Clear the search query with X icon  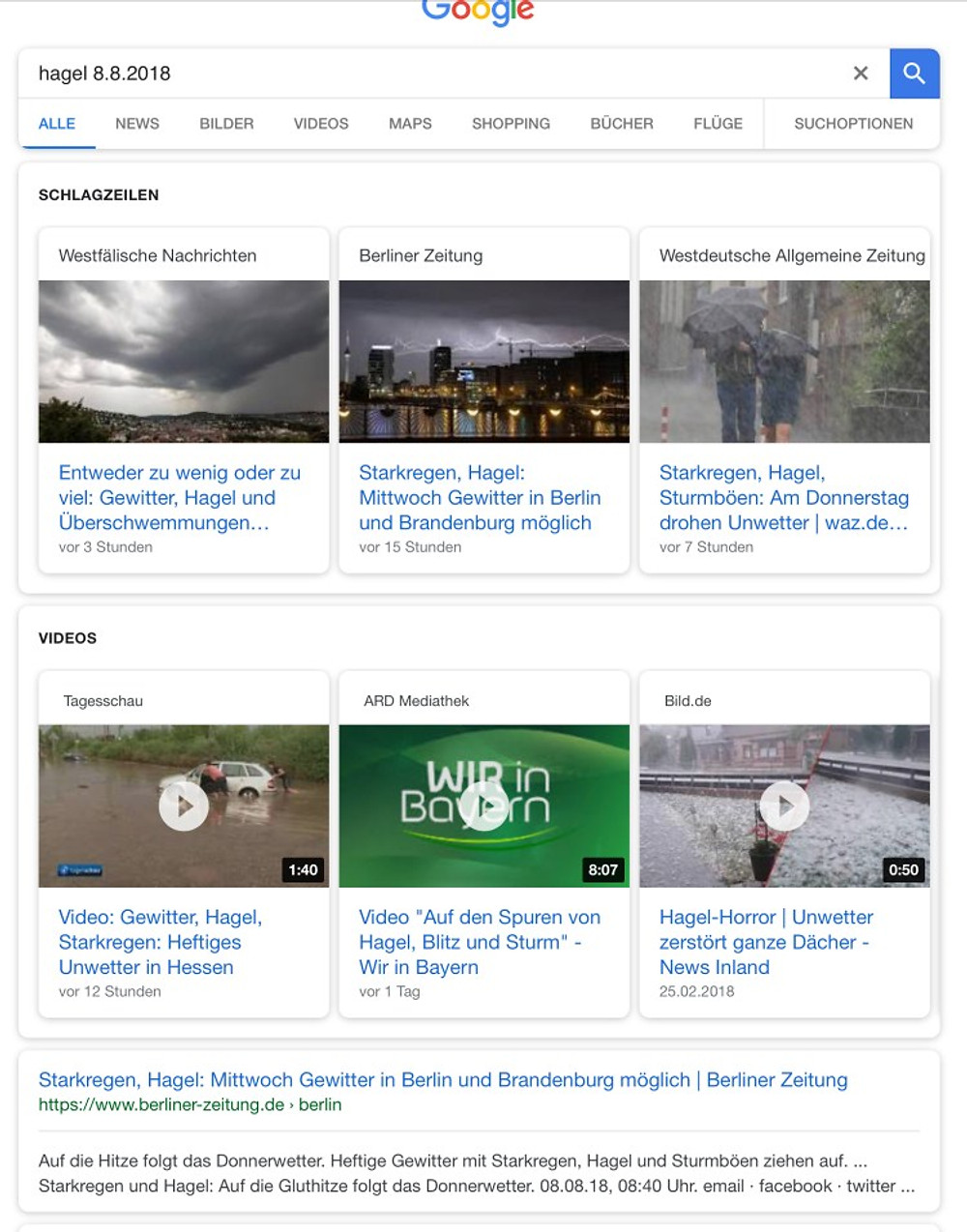tap(861, 73)
